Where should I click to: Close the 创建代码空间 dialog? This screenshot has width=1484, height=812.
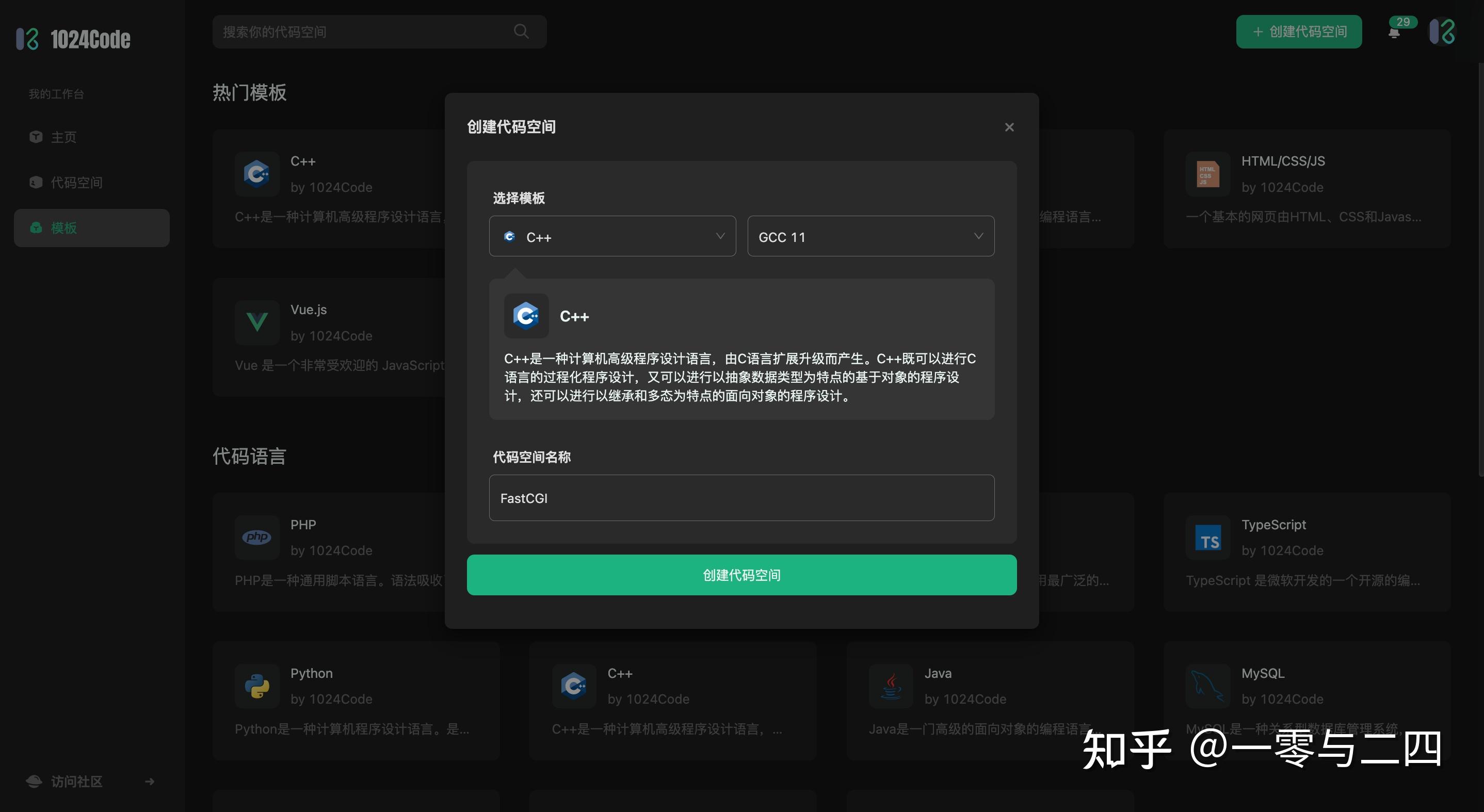click(1009, 127)
